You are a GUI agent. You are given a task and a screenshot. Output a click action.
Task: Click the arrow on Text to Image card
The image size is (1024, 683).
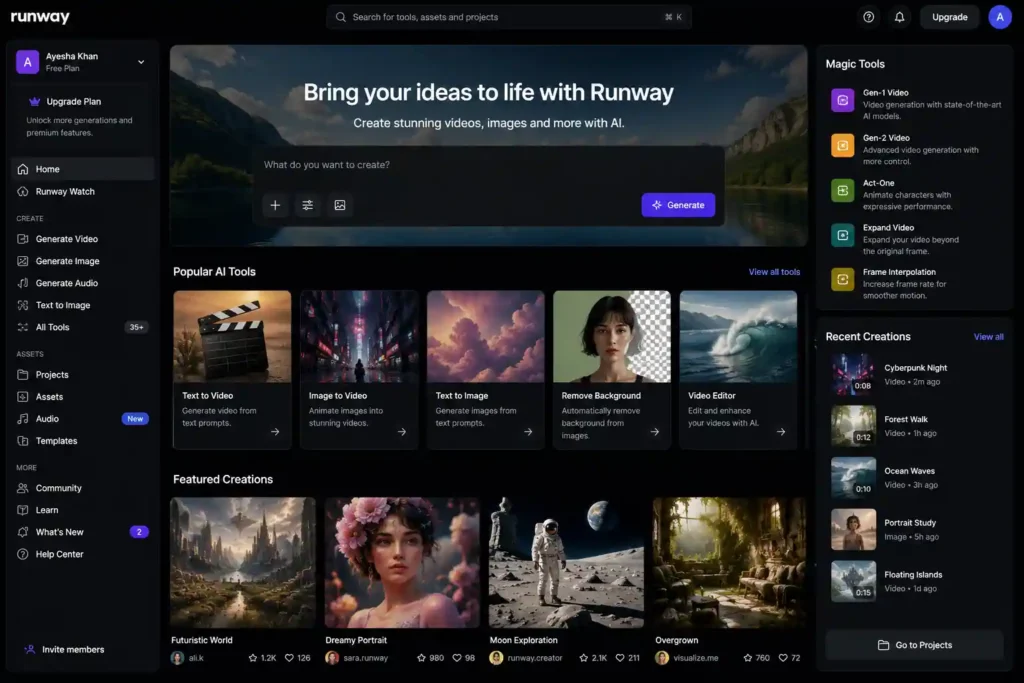pyautogui.click(x=528, y=432)
